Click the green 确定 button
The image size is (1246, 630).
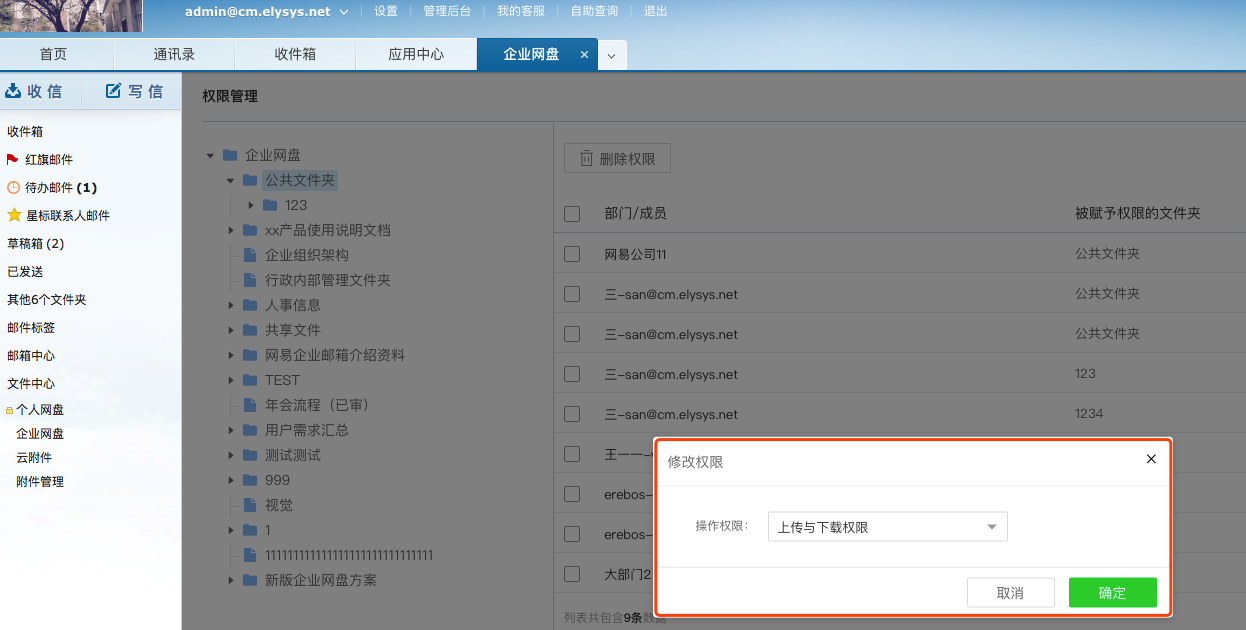coord(1112,593)
